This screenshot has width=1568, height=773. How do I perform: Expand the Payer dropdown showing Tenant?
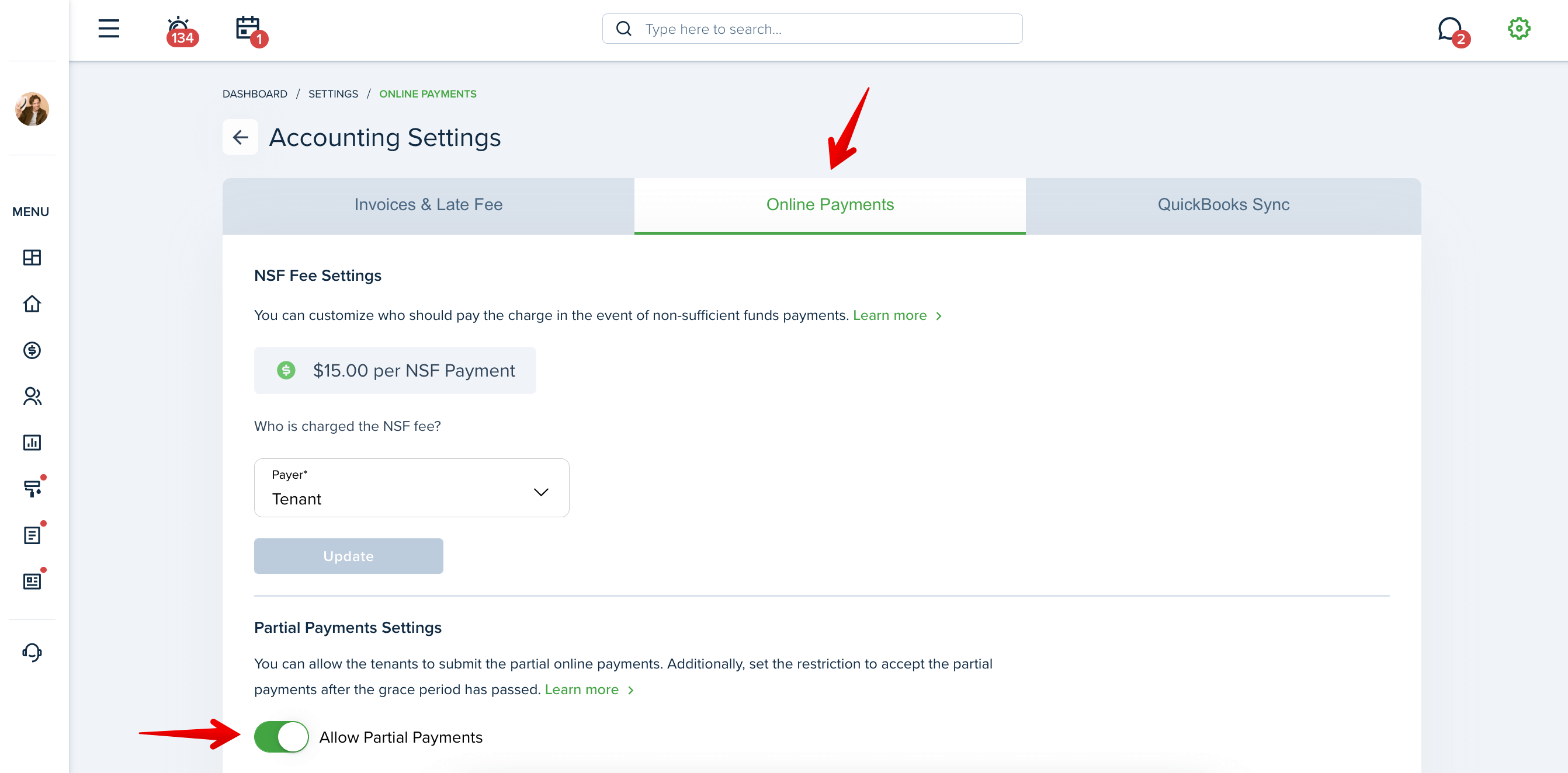pos(411,487)
